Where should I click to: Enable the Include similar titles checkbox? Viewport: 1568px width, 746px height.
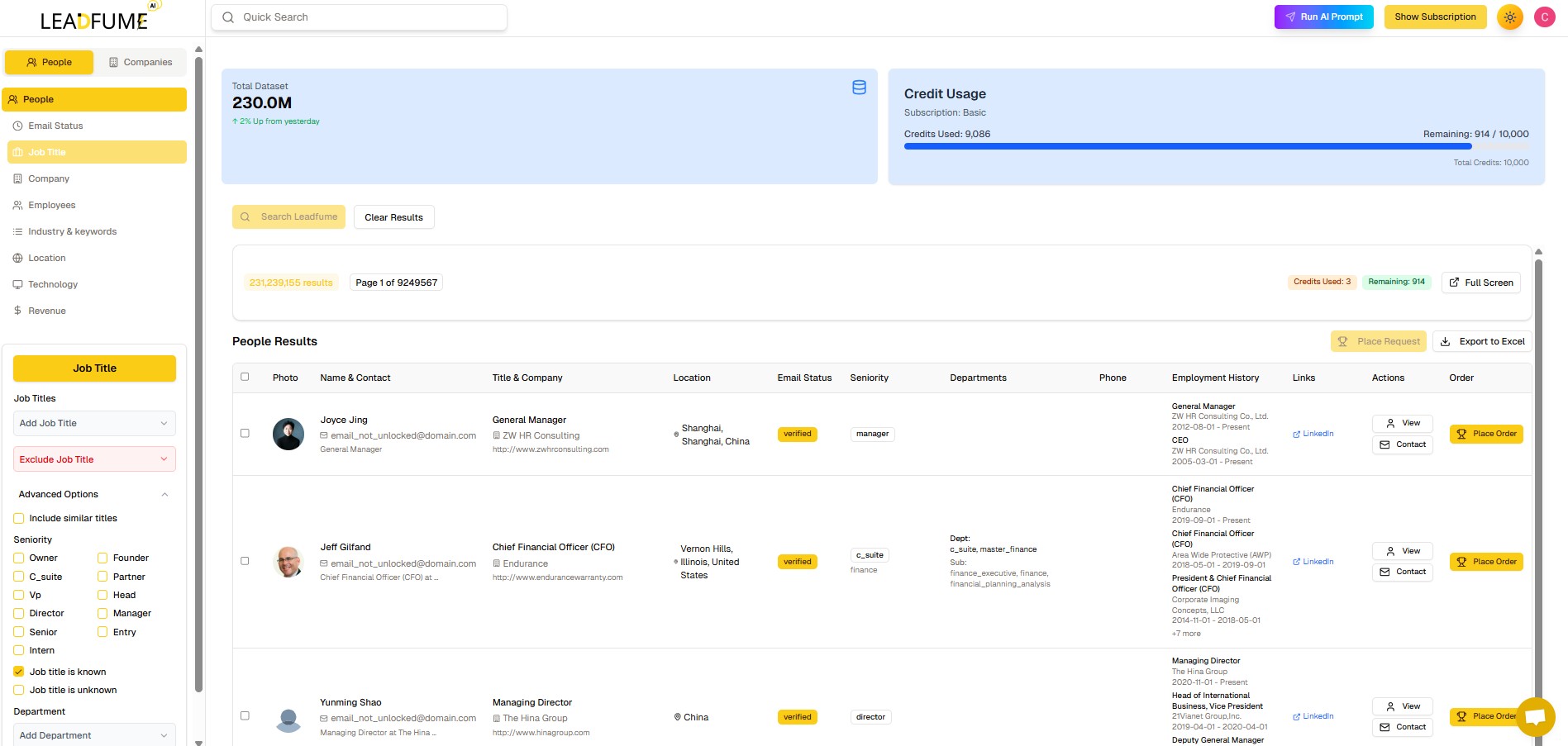[19, 519]
